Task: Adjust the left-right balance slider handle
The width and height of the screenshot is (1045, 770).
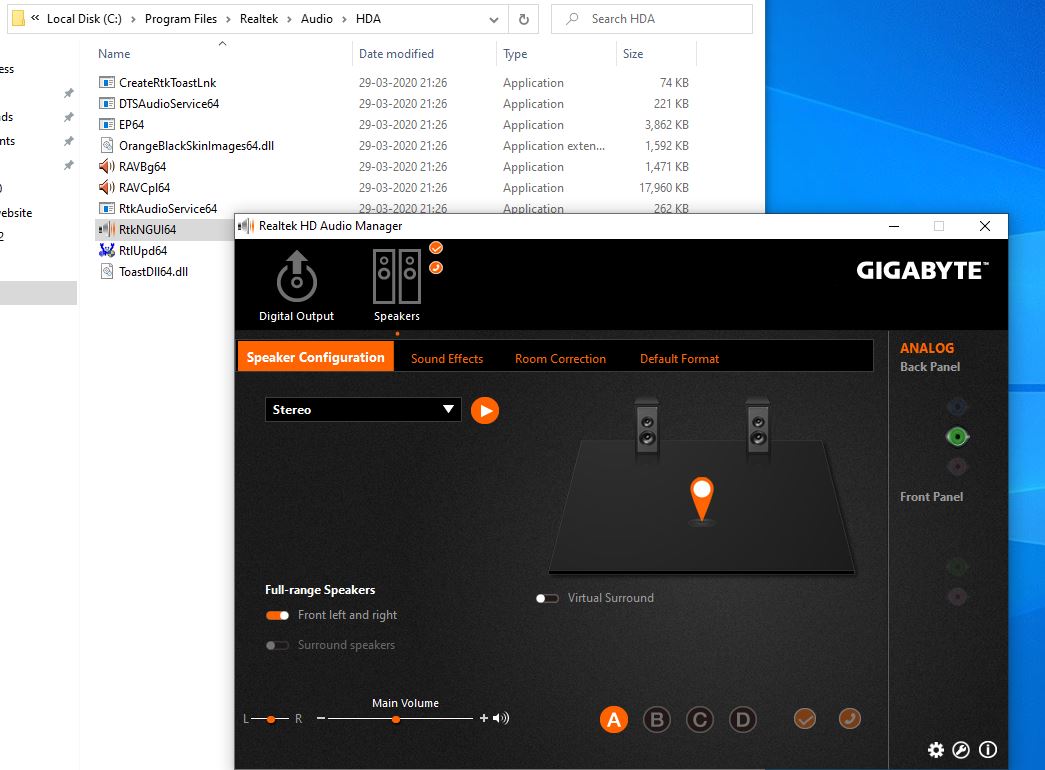Action: pyautogui.click(x=271, y=719)
